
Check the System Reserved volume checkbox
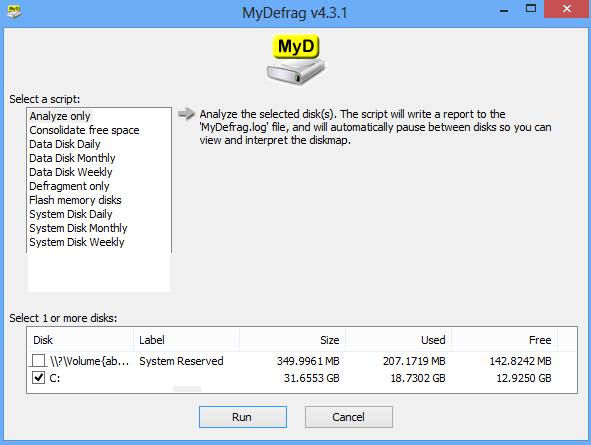38,361
